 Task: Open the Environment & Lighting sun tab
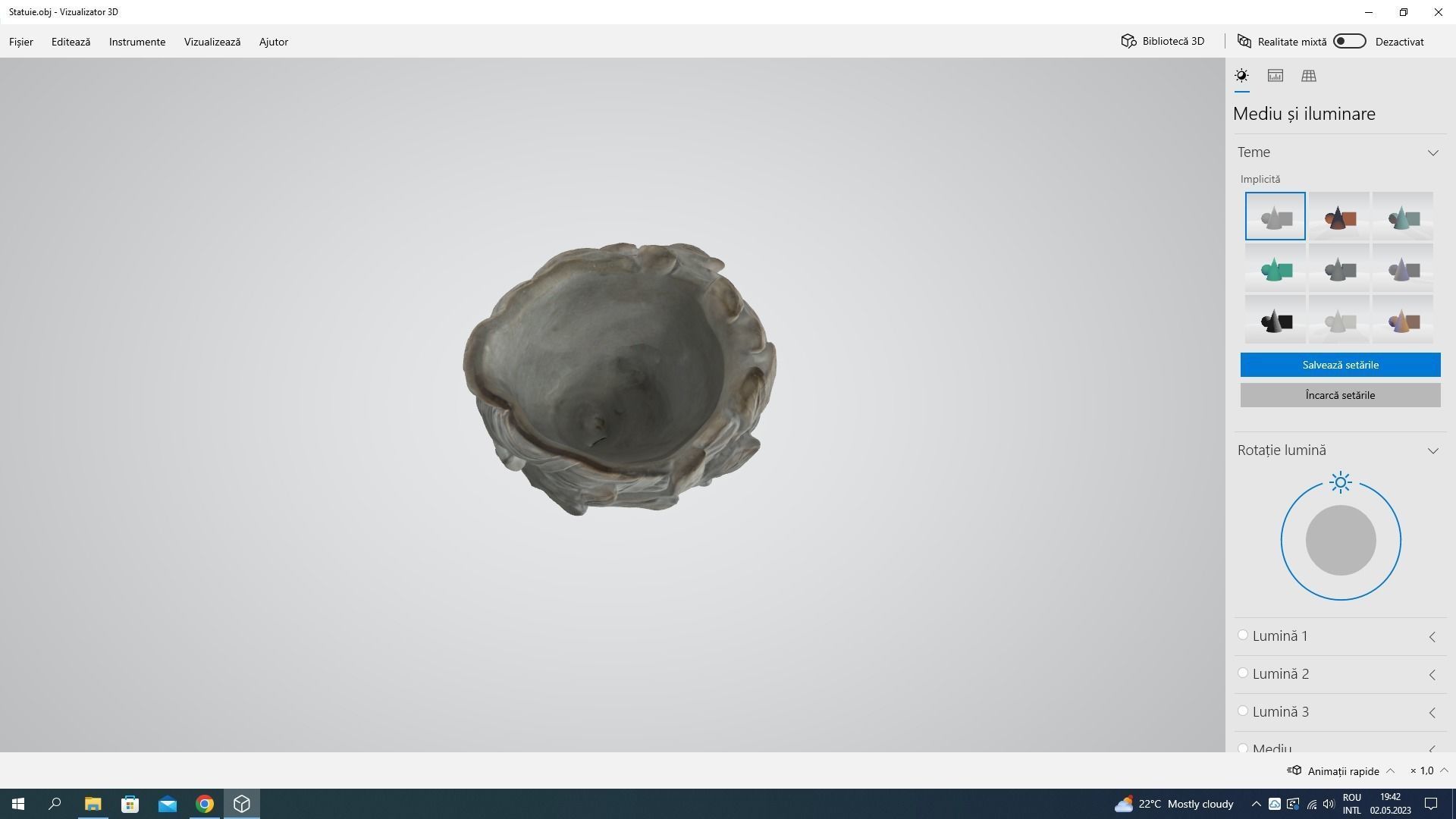tap(1241, 76)
